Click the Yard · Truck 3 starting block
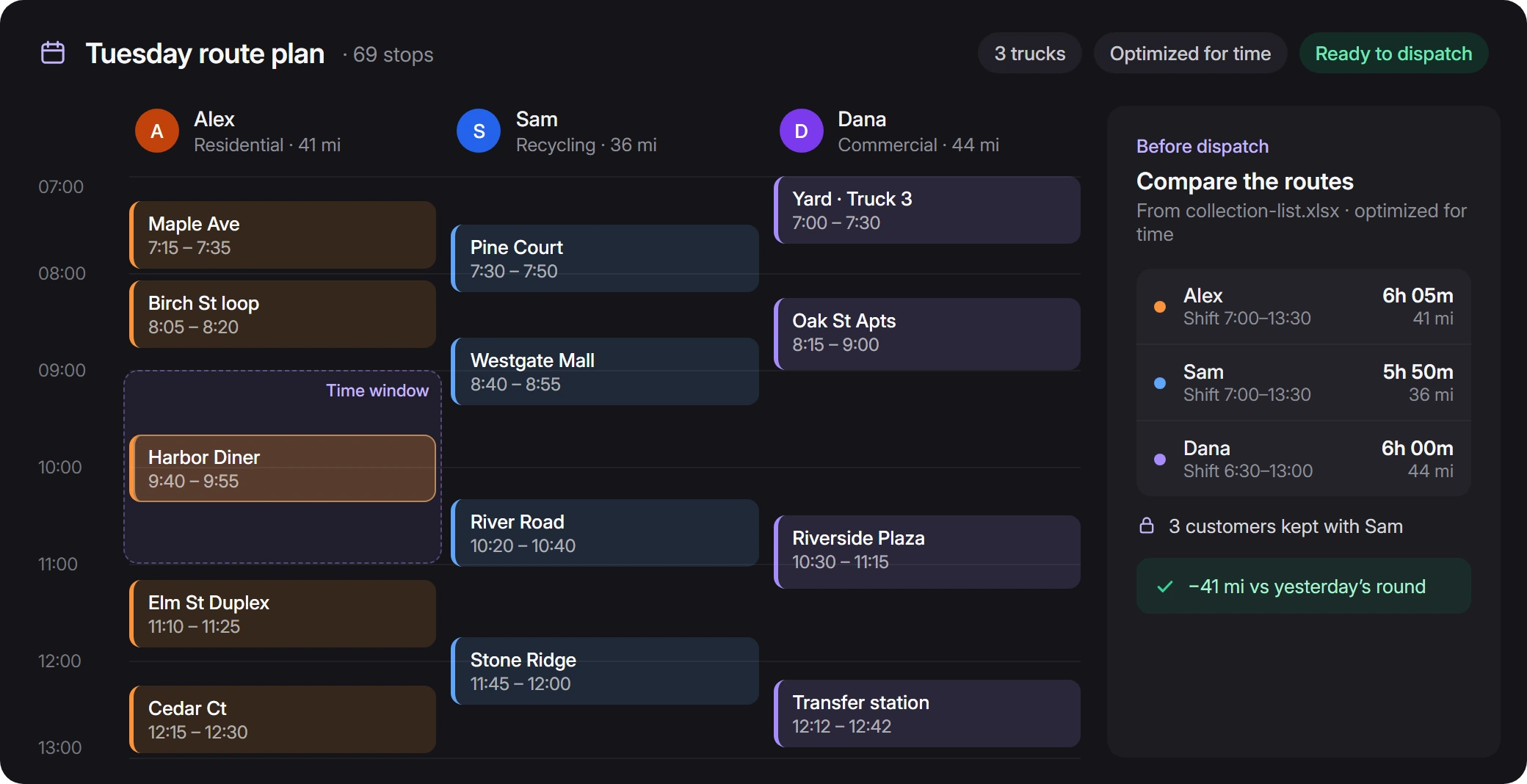 [927, 210]
